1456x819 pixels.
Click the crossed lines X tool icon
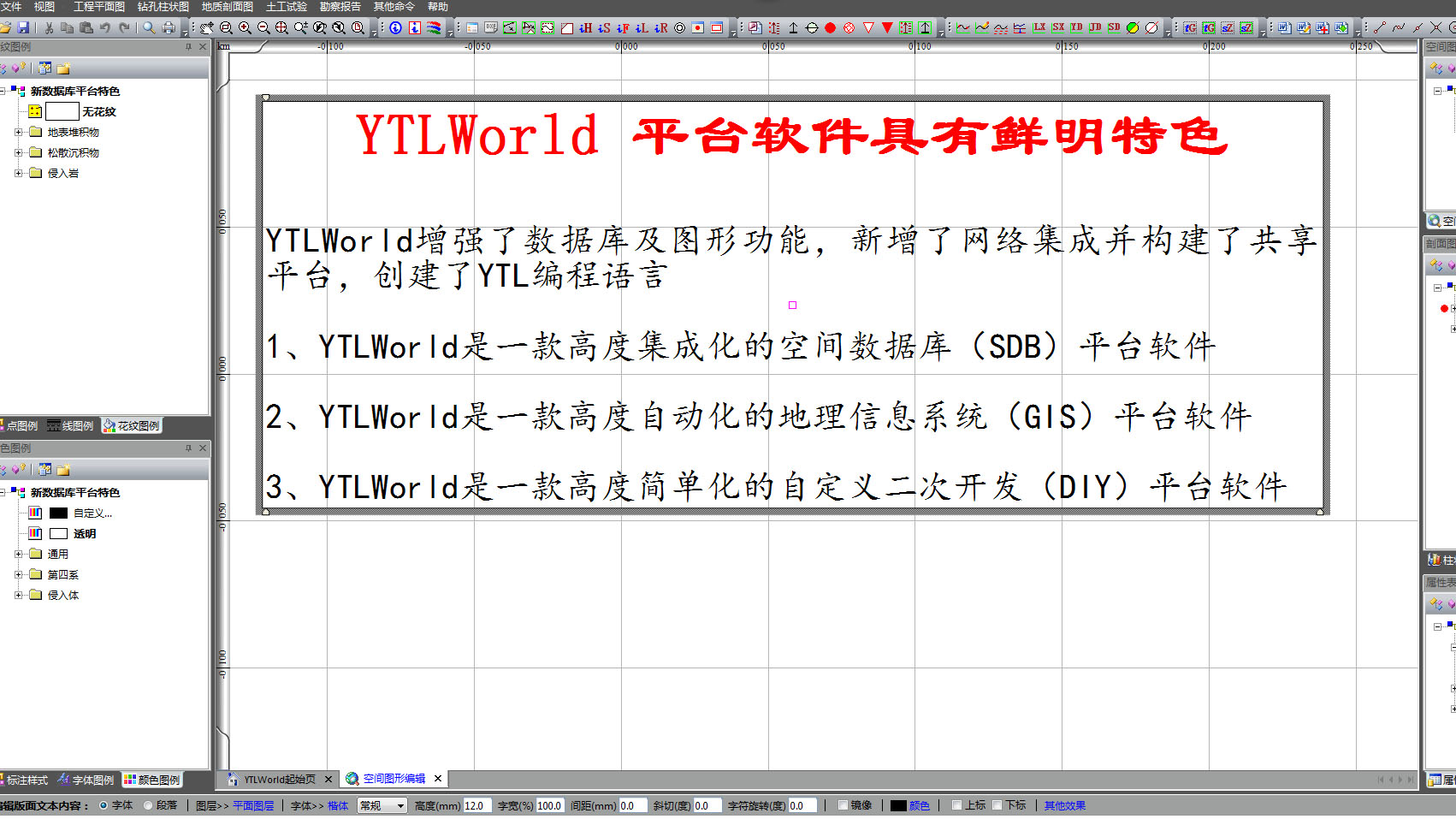point(1436,28)
